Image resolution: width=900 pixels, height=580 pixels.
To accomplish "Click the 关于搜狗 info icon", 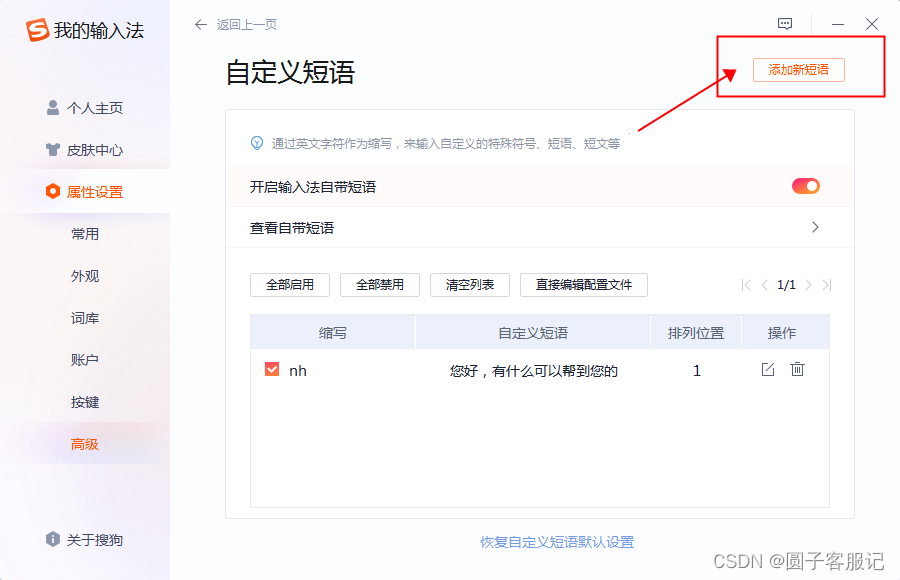I will pyautogui.click(x=53, y=539).
